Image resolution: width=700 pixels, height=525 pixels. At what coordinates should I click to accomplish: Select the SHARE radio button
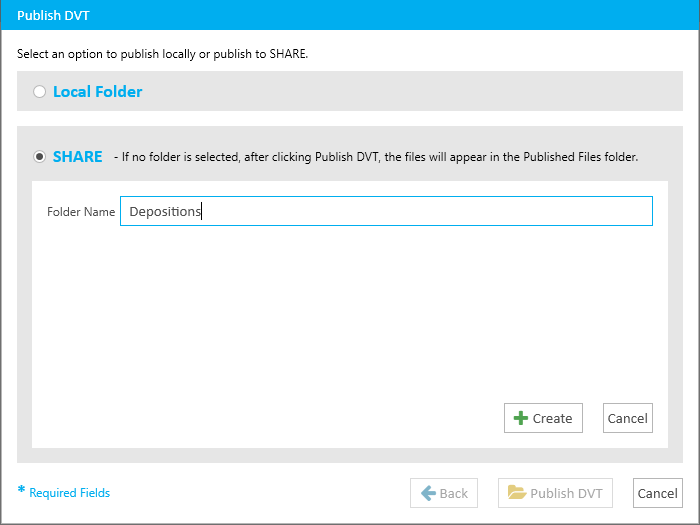[39, 157]
